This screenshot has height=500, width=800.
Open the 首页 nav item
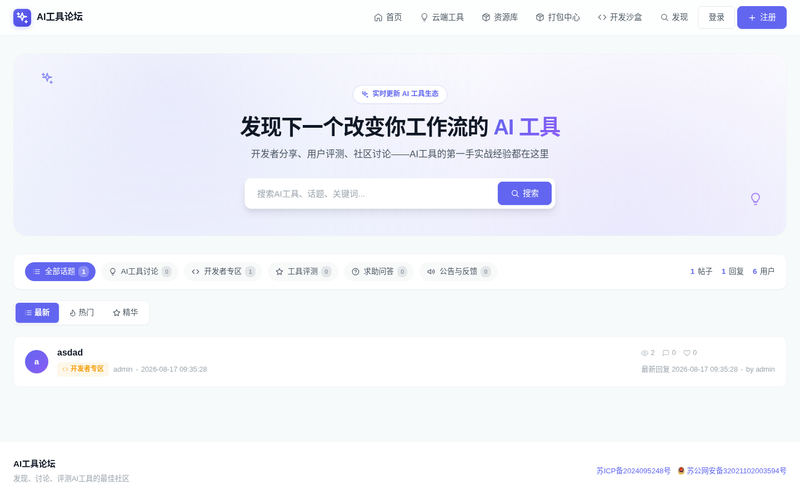(x=388, y=17)
